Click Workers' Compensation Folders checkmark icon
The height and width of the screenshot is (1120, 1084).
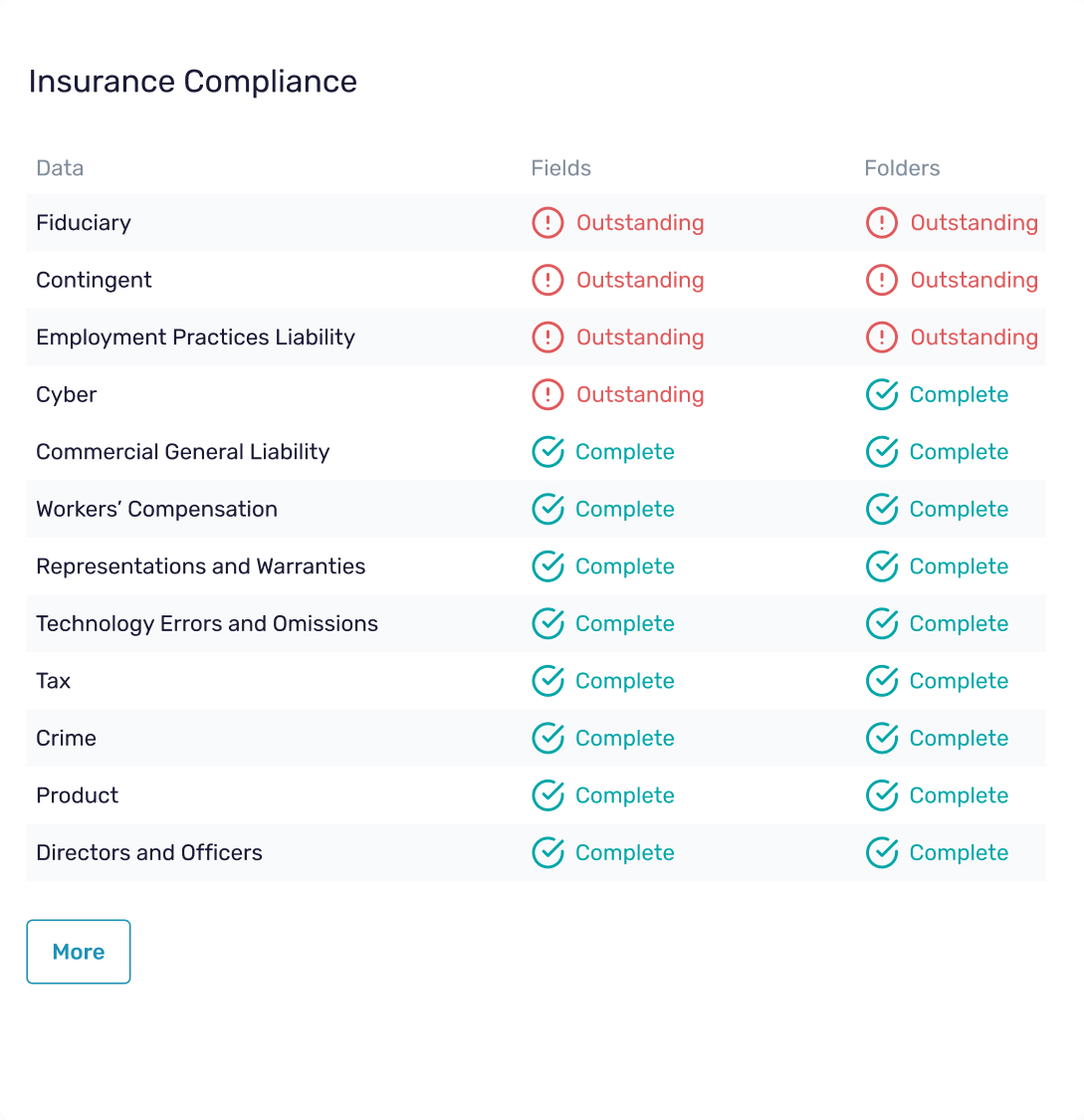tap(882, 510)
